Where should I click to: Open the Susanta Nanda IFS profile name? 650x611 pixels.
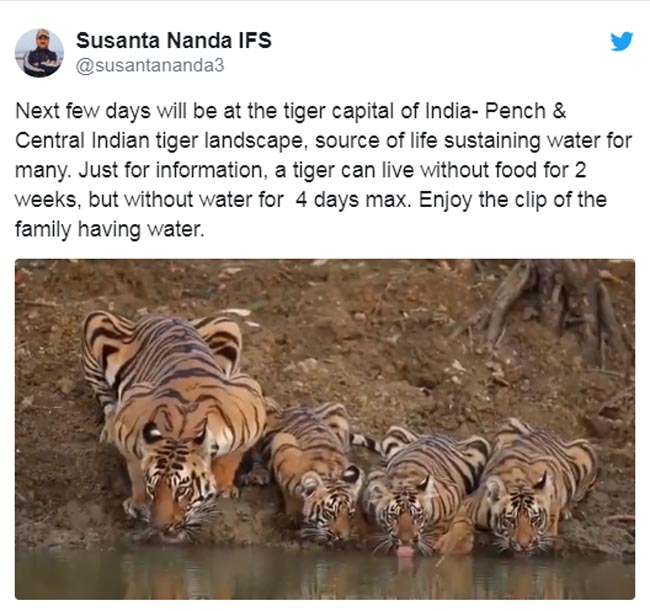(x=174, y=41)
